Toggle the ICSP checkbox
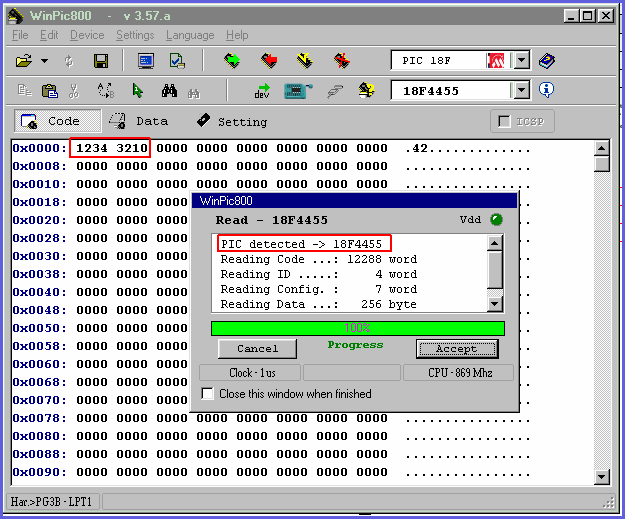The width and height of the screenshot is (625, 519). 504,121
